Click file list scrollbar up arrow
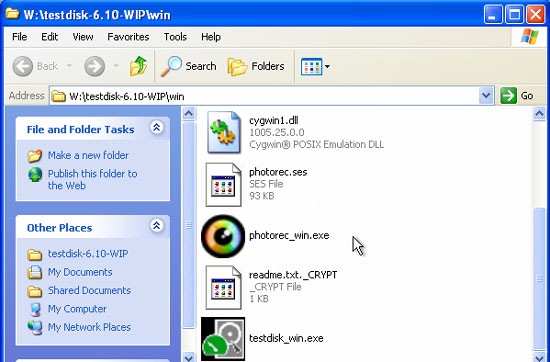 539,114
